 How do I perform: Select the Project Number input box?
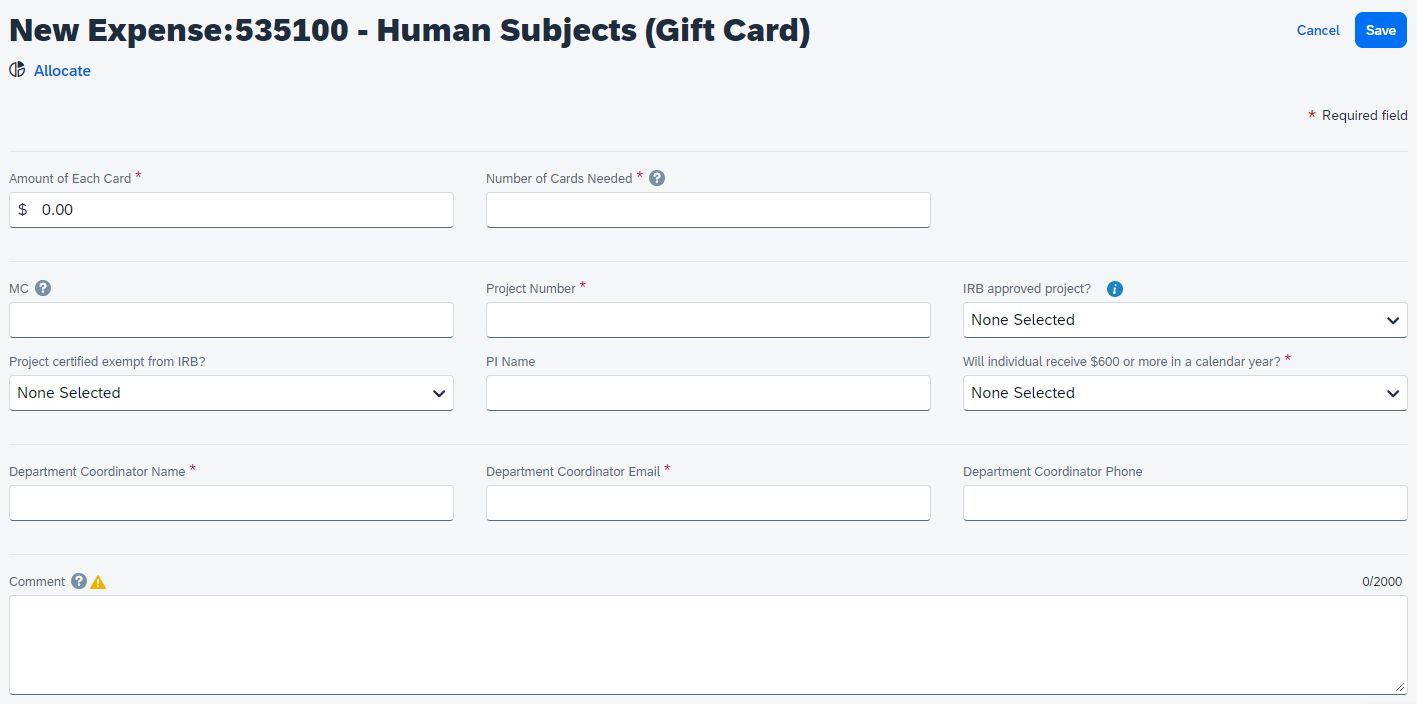(x=708, y=320)
